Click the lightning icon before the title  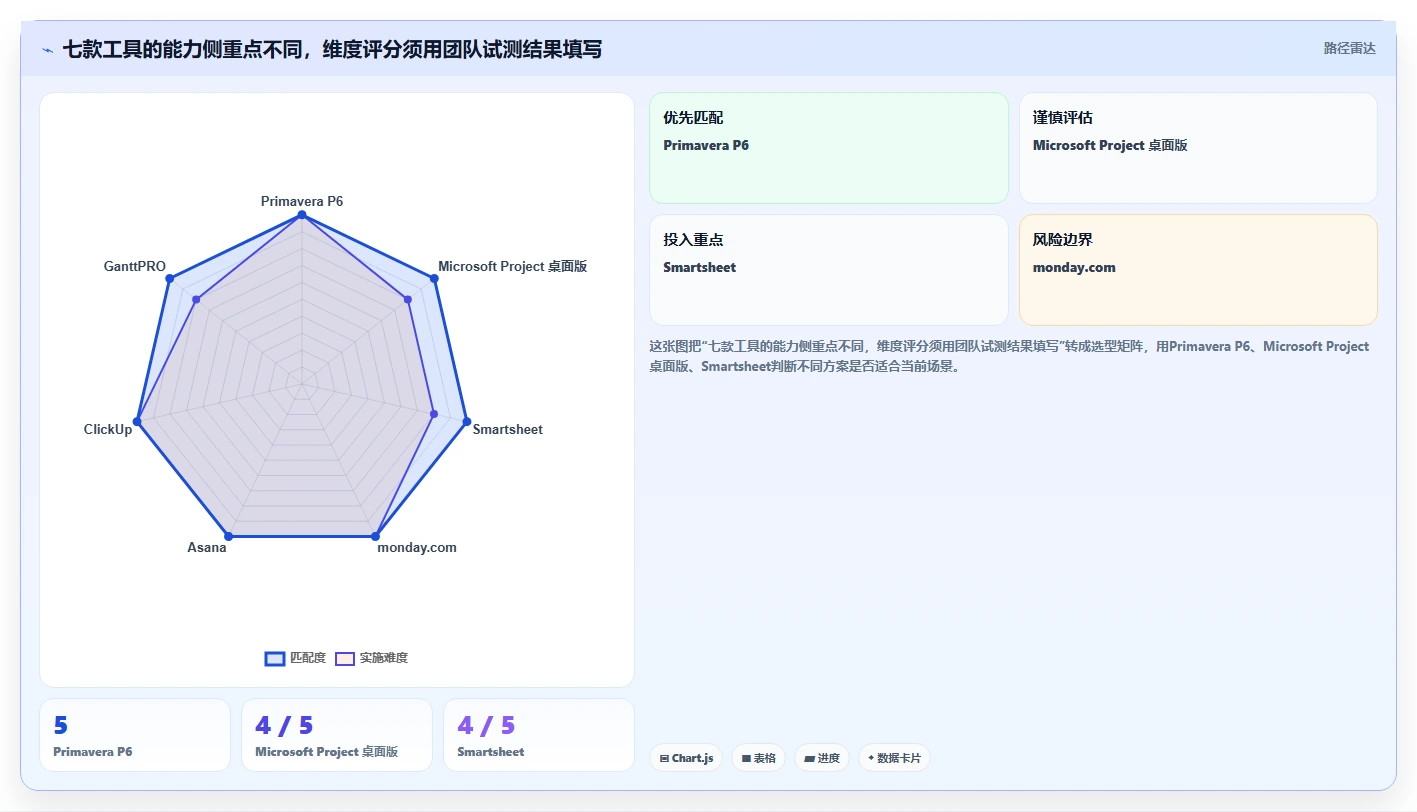pos(47,50)
